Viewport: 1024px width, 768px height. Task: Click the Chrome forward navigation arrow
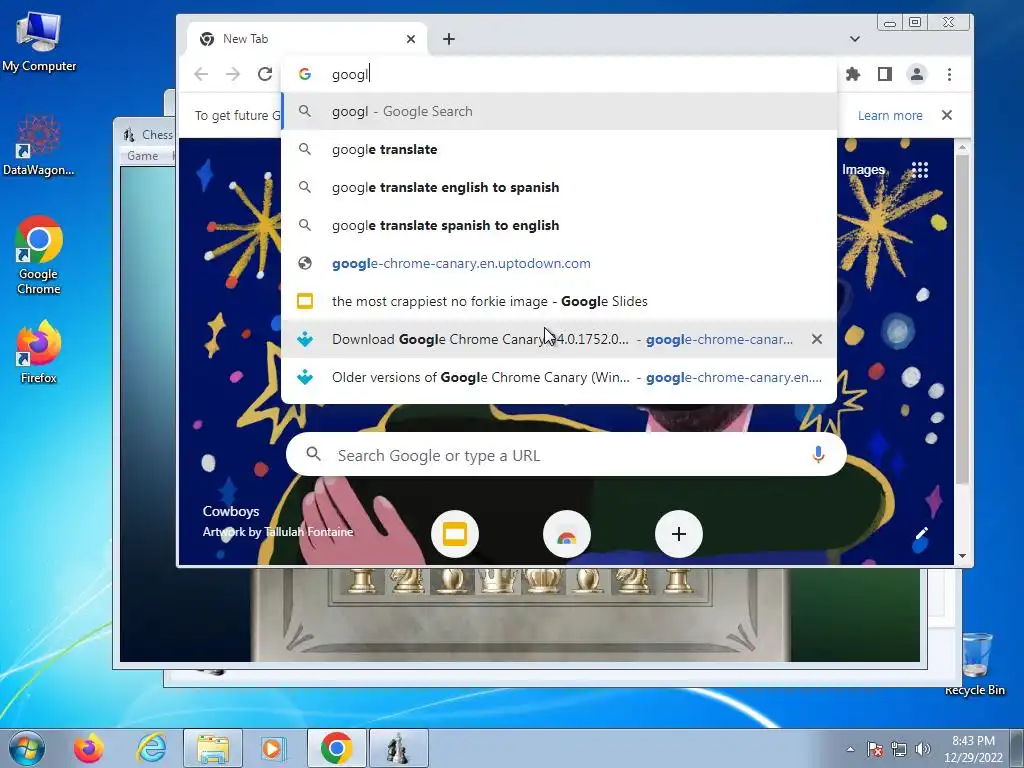(x=232, y=74)
